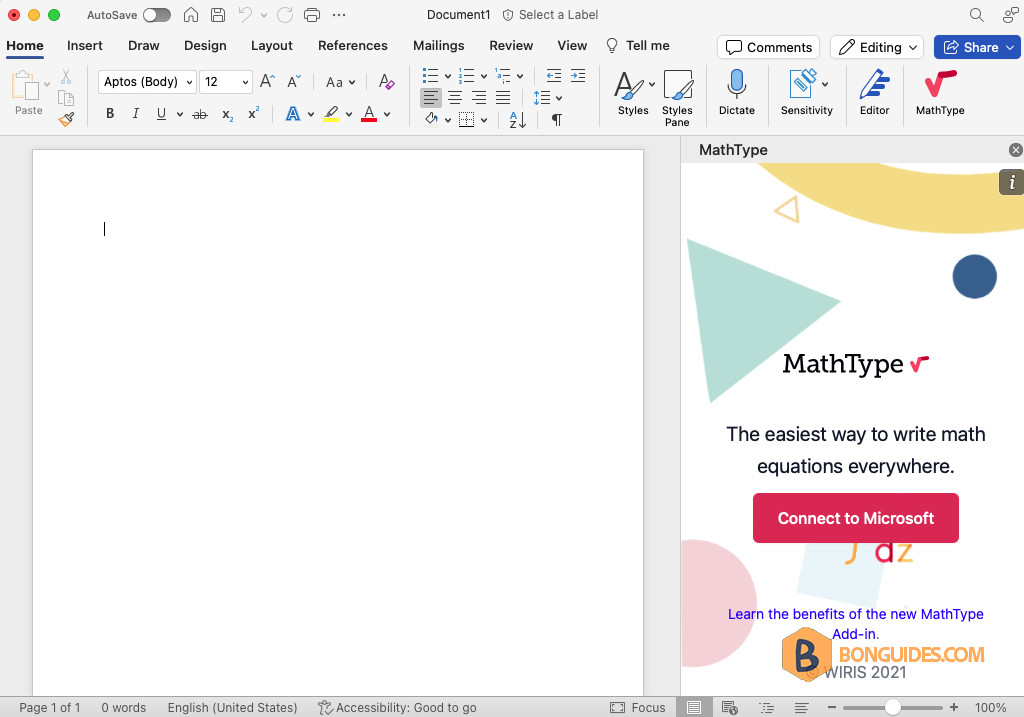
Task: Click zoom in plus button
Action: coord(954,707)
